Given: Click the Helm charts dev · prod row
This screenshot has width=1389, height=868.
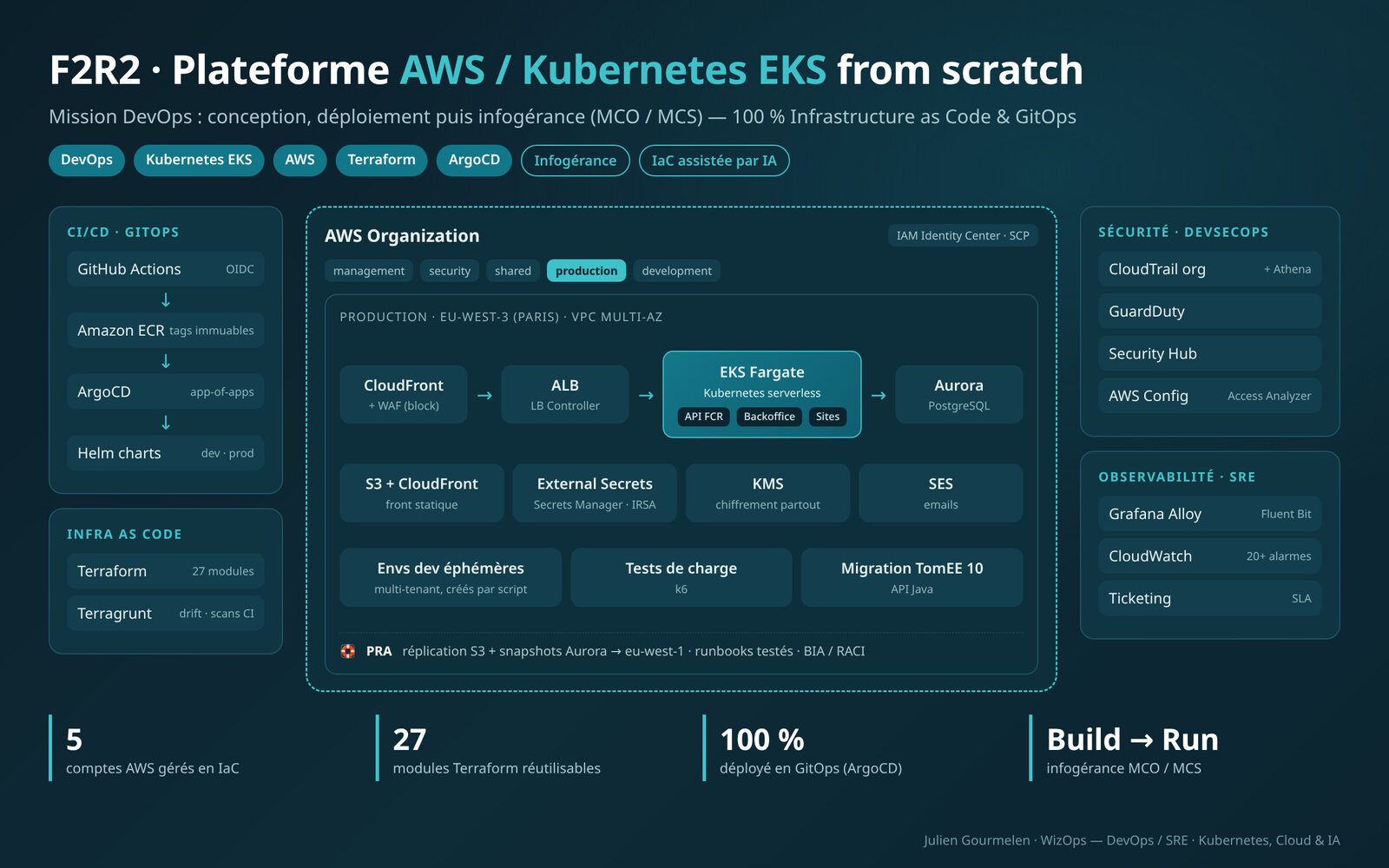Looking at the screenshot, I should coord(166,453).
